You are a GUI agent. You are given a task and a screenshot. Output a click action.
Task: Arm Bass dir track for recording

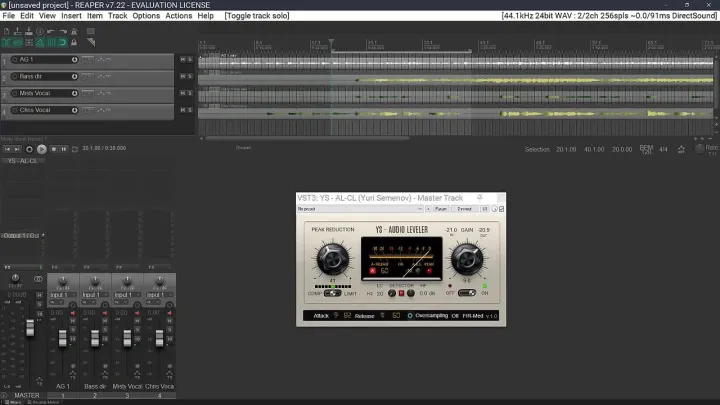[x=14, y=77]
